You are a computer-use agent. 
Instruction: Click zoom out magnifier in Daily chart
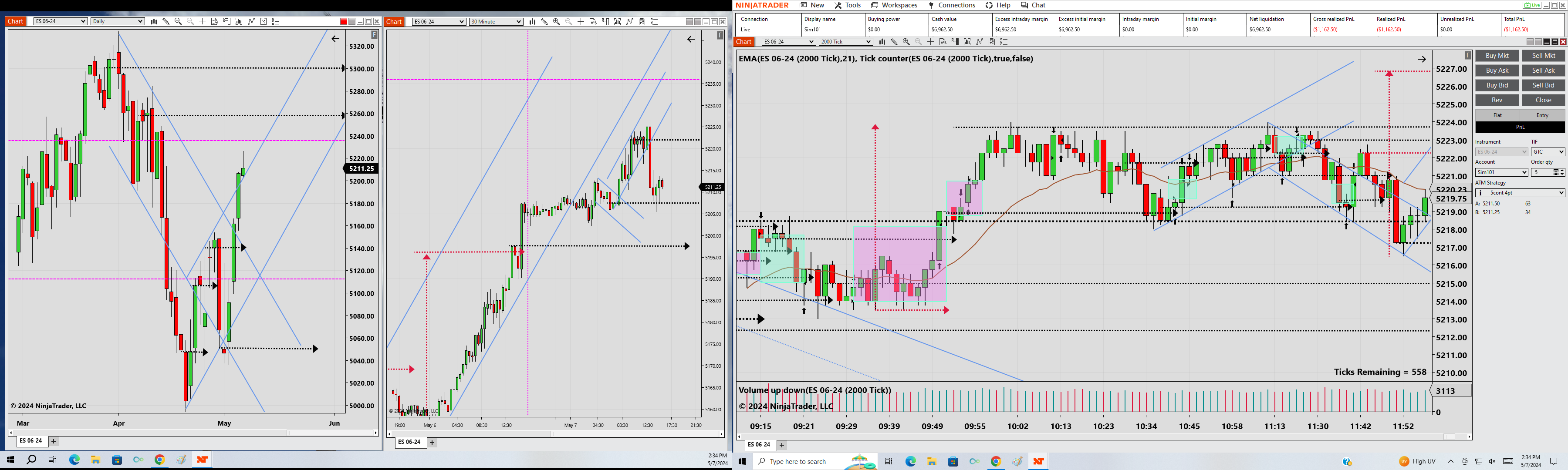coord(190,21)
